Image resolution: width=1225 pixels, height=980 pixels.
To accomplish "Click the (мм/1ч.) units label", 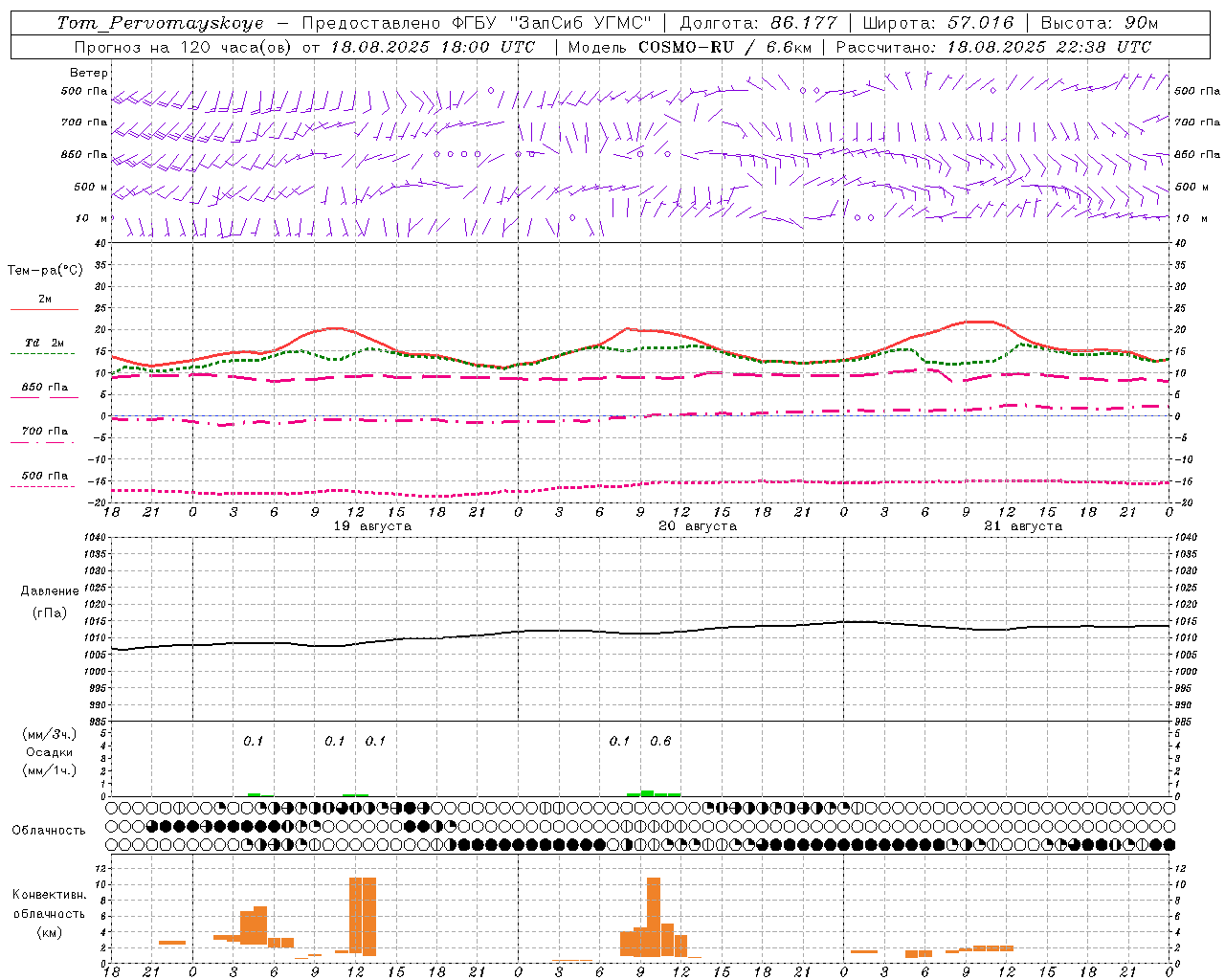I will click(x=50, y=770).
